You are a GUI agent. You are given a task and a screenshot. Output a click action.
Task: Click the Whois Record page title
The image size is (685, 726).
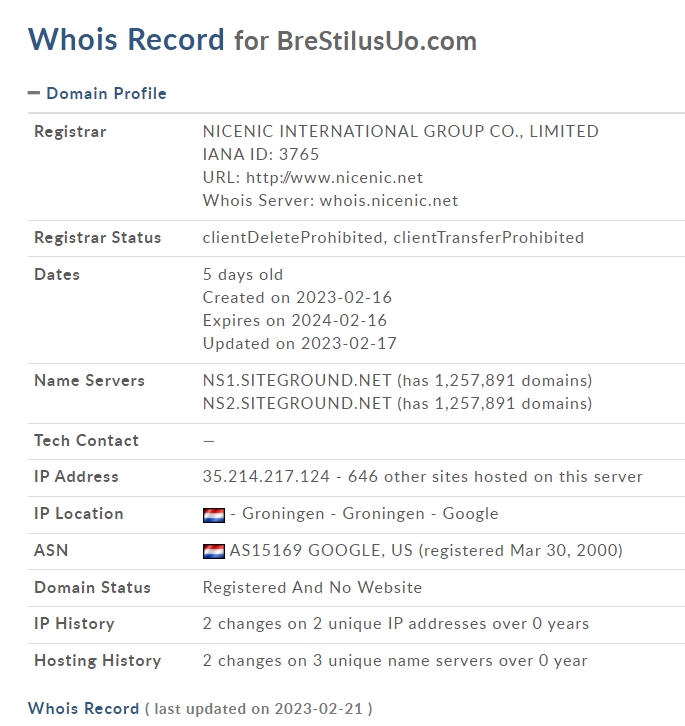pyautogui.click(x=126, y=39)
